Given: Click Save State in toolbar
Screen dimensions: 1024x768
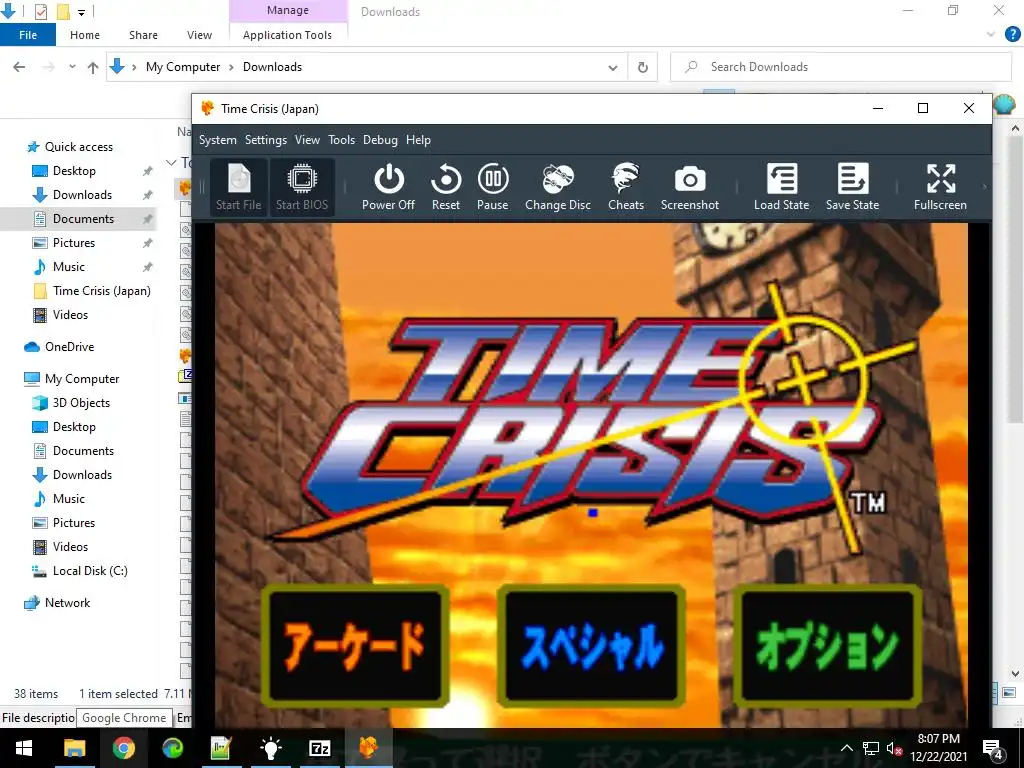Looking at the screenshot, I should click(852, 187).
